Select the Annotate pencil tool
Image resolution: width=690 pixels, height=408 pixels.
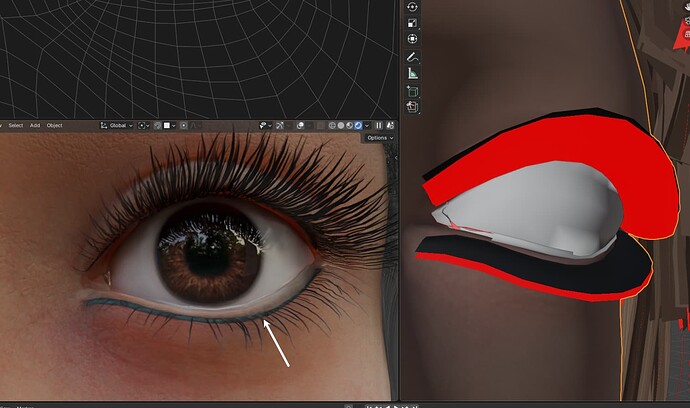point(412,57)
